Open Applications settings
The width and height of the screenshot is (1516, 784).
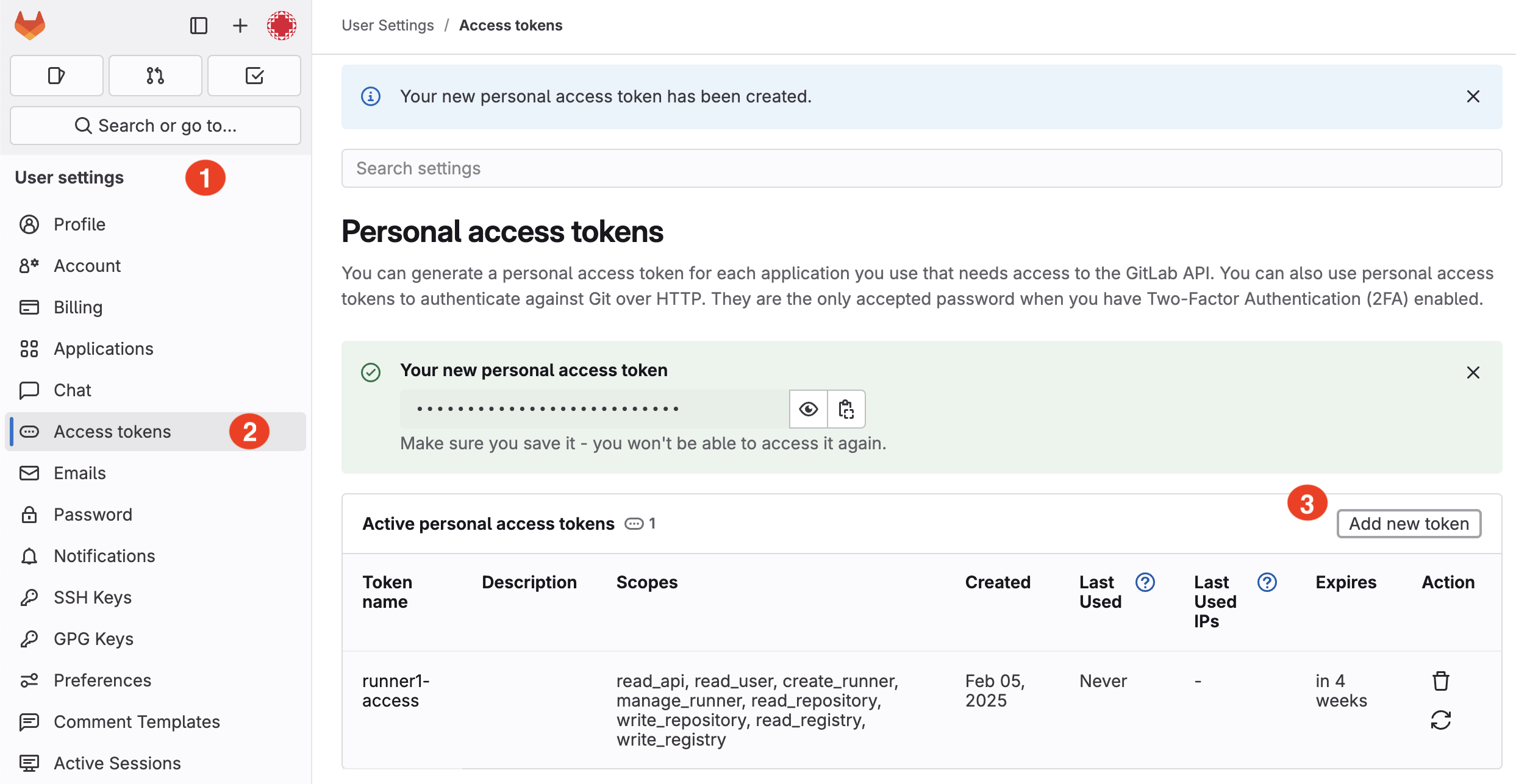coord(156,349)
